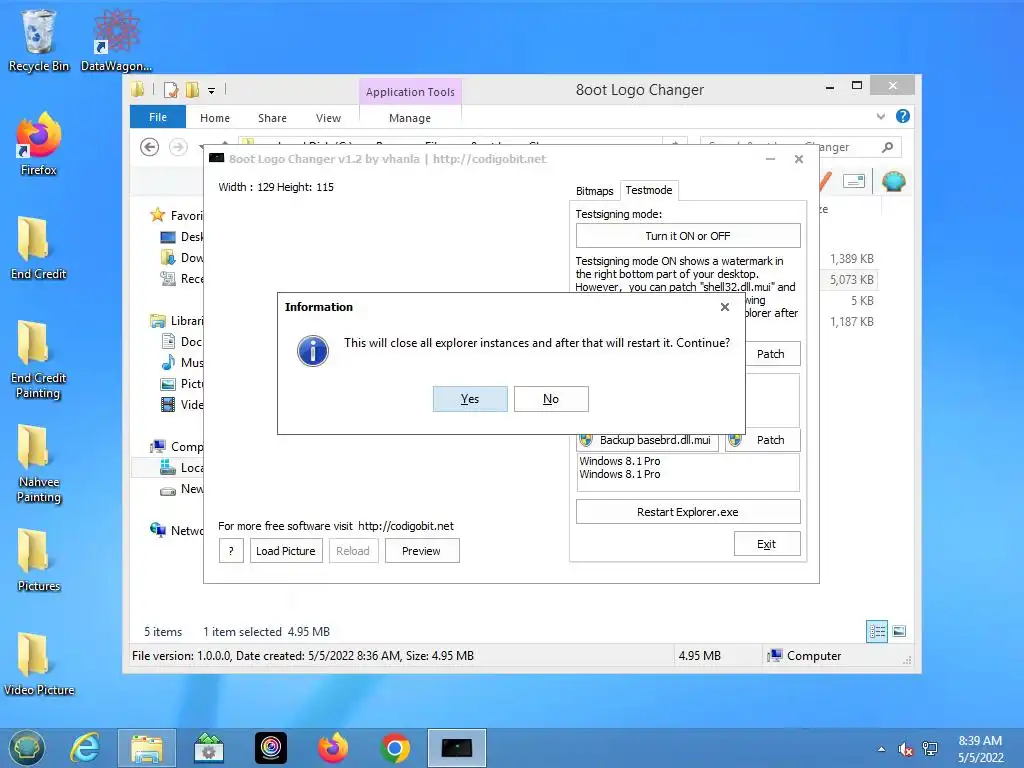Open the DataWagon desktop shortcut
Image resolution: width=1024 pixels, height=768 pixels.
(116, 40)
